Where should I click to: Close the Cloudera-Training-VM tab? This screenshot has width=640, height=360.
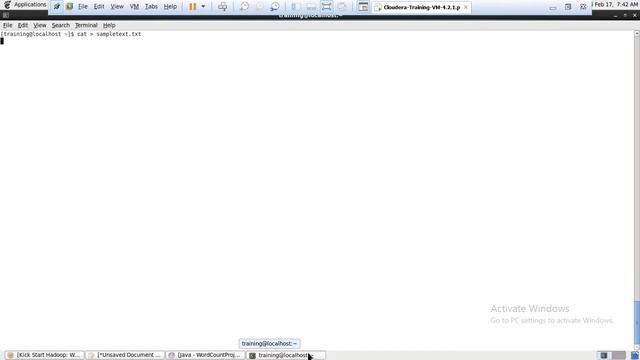(466, 7)
